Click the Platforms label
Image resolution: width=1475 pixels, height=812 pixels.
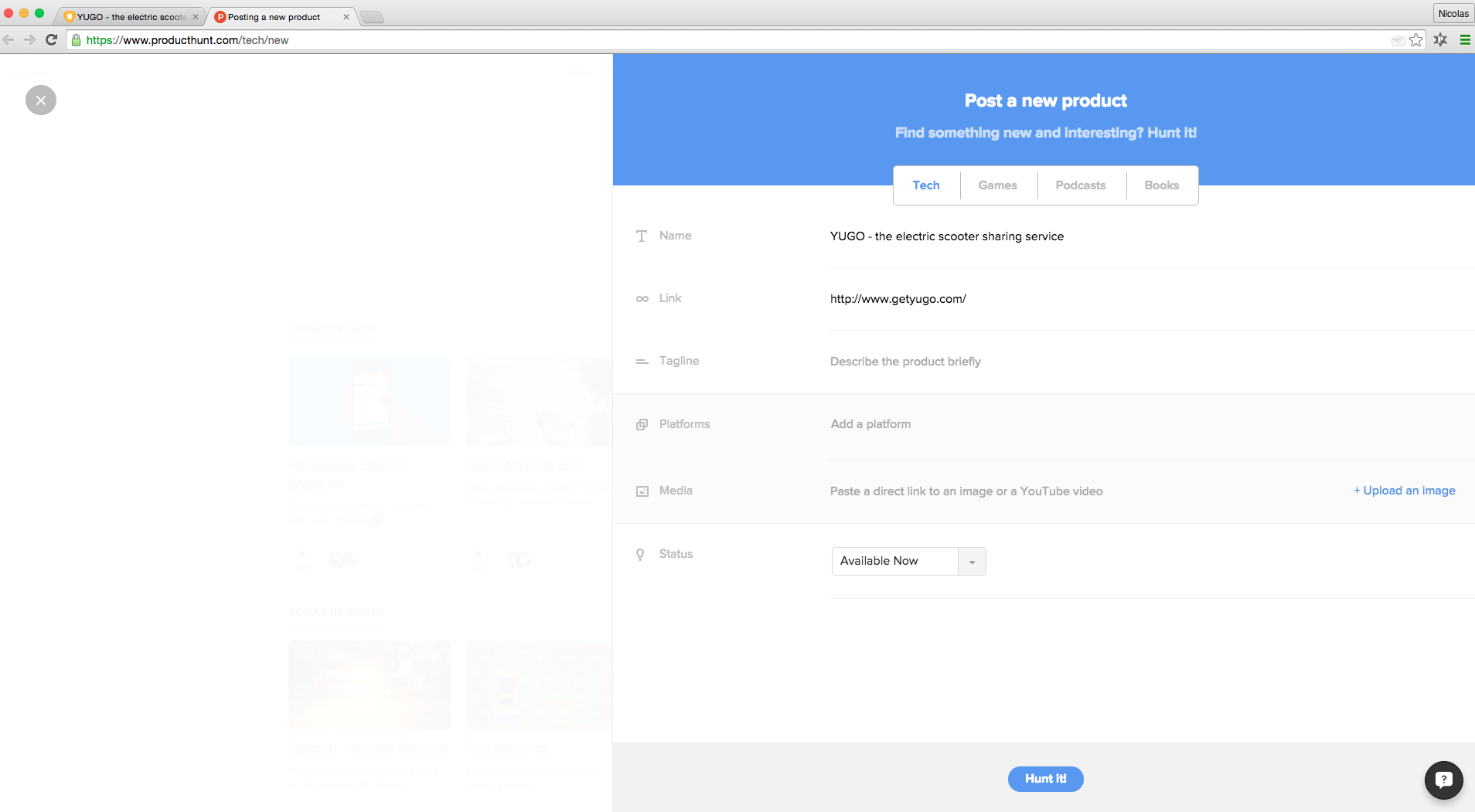click(684, 424)
